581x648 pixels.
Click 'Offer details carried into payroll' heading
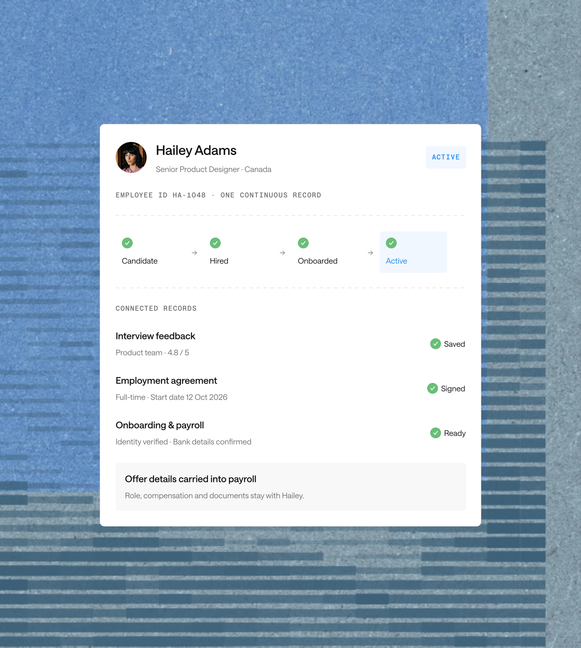(x=190, y=479)
